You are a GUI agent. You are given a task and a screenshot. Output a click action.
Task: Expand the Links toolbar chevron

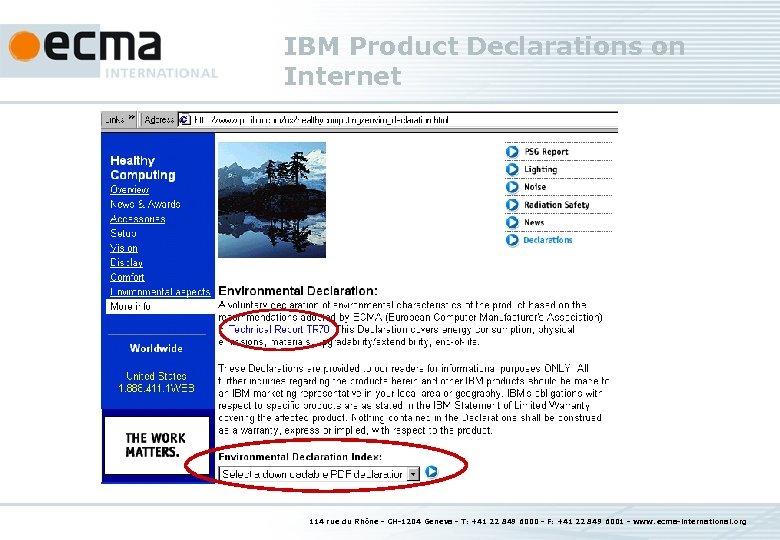coord(131,118)
